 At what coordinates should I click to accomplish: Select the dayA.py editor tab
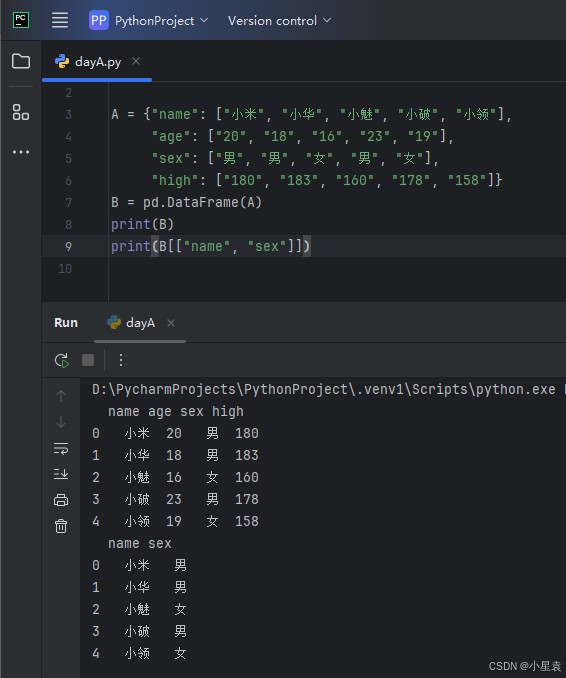(98, 62)
